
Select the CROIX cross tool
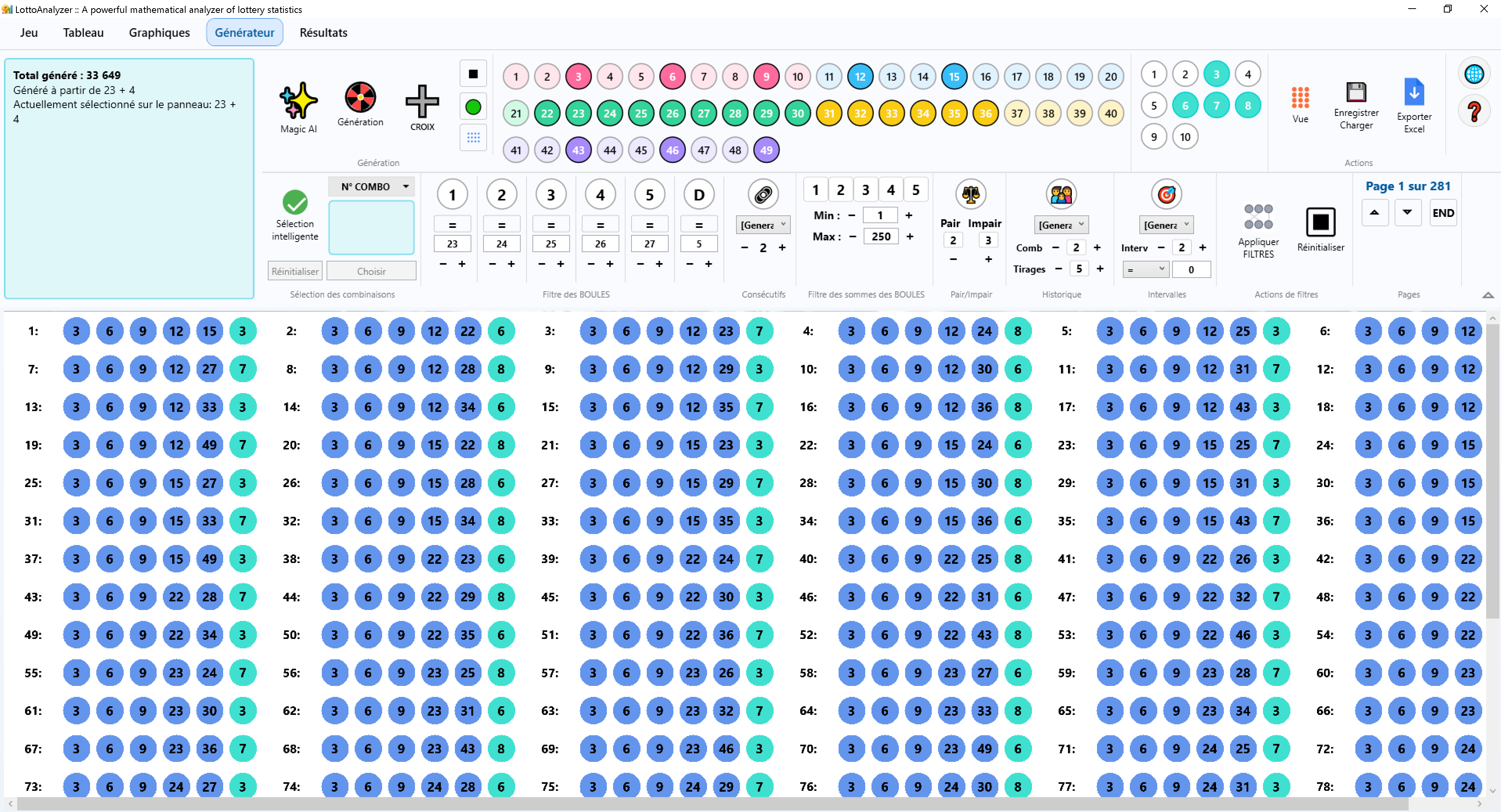pyautogui.click(x=422, y=101)
